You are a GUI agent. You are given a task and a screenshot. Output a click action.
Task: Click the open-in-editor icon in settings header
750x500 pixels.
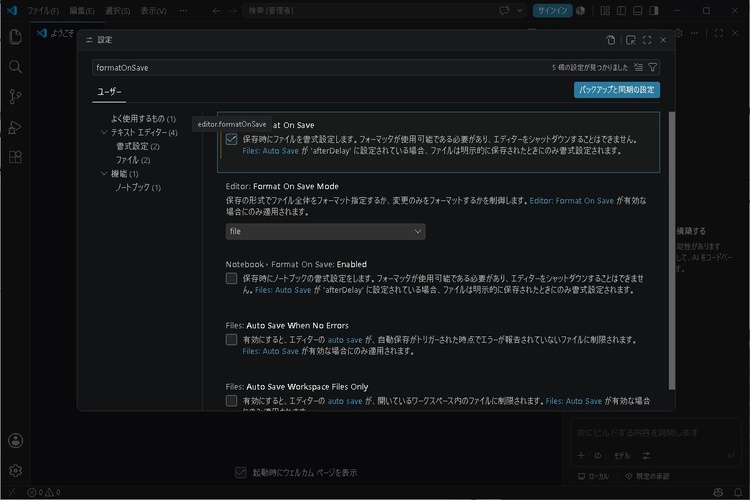coord(631,40)
